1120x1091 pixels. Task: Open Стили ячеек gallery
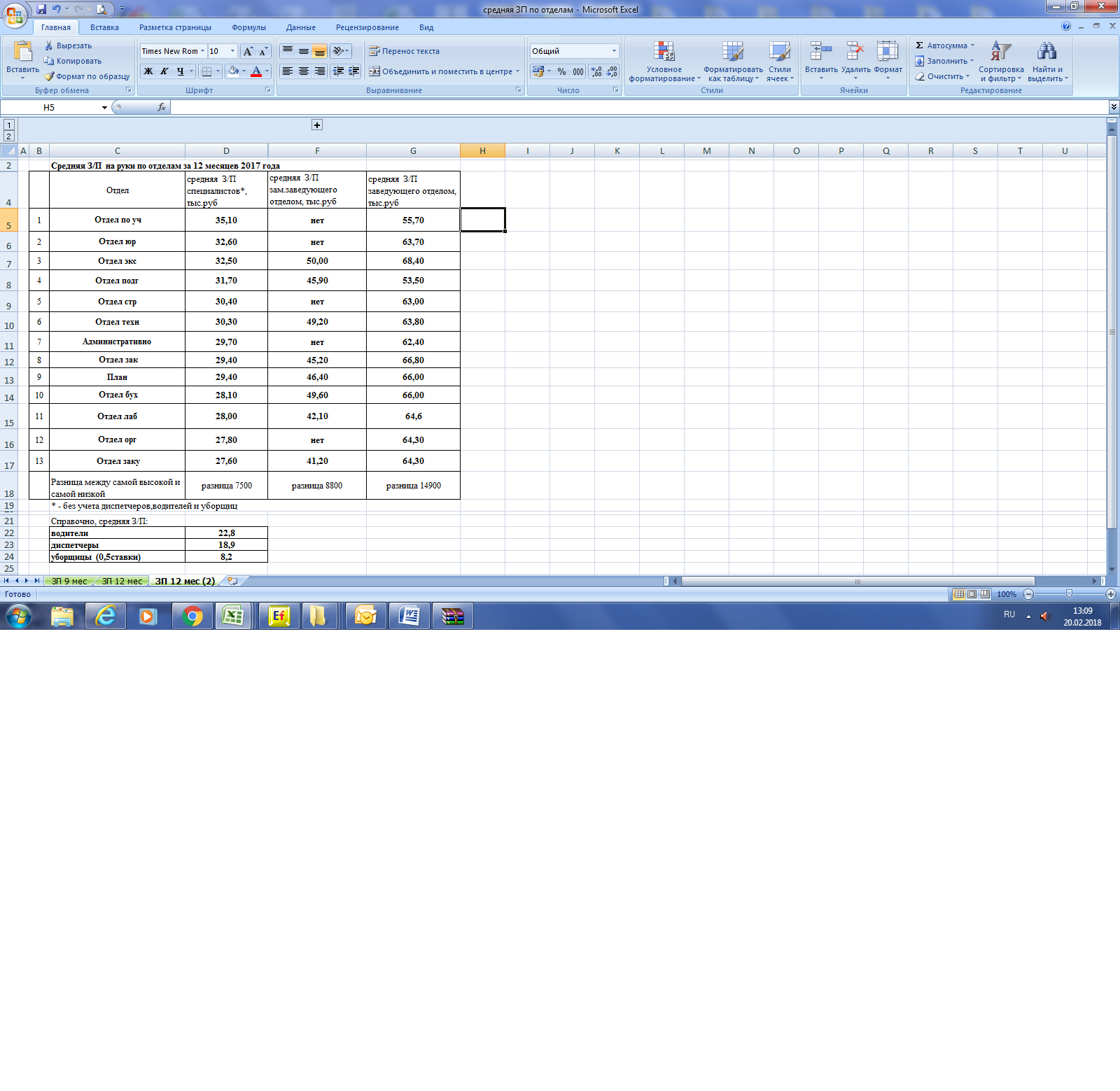point(780,62)
